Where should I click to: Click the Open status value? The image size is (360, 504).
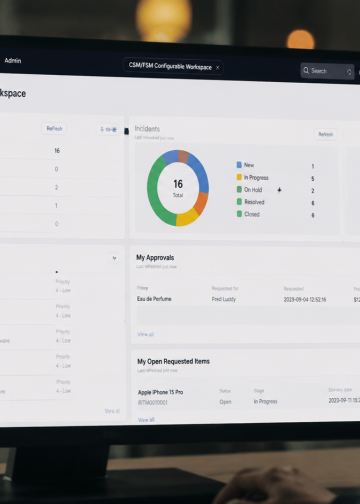pyautogui.click(x=225, y=402)
